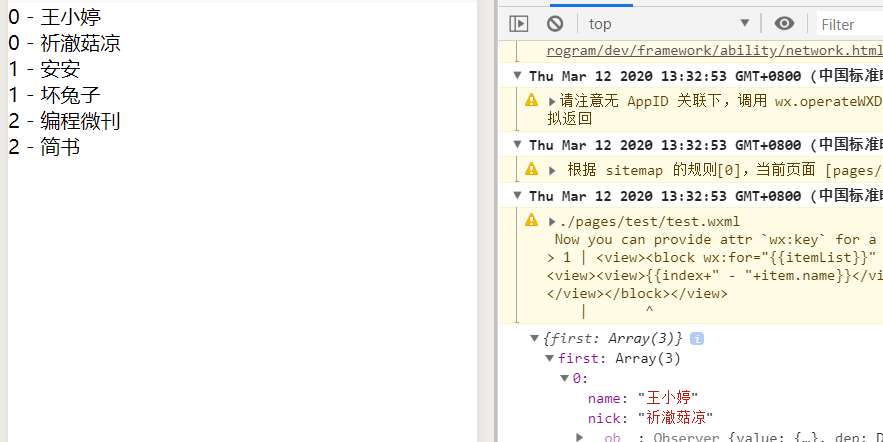Click the "0 - 祈澈菇凉" row in preview
The height and width of the screenshot is (442, 883).
pyautogui.click(x=64, y=43)
